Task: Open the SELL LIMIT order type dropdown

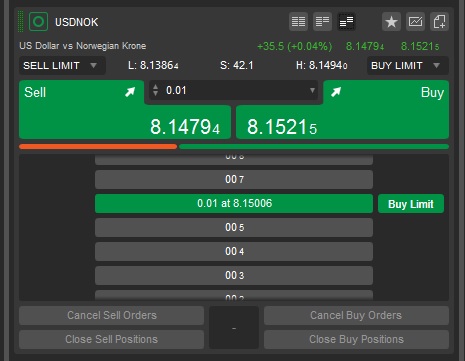Action: point(62,66)
